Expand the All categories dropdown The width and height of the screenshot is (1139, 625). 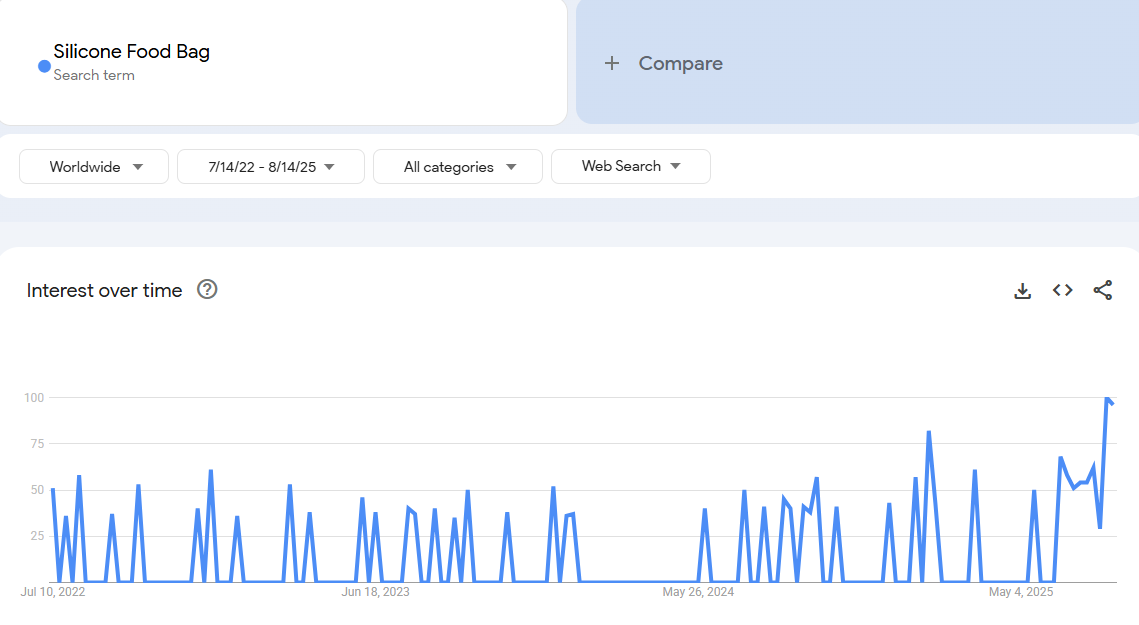(458, 167)
